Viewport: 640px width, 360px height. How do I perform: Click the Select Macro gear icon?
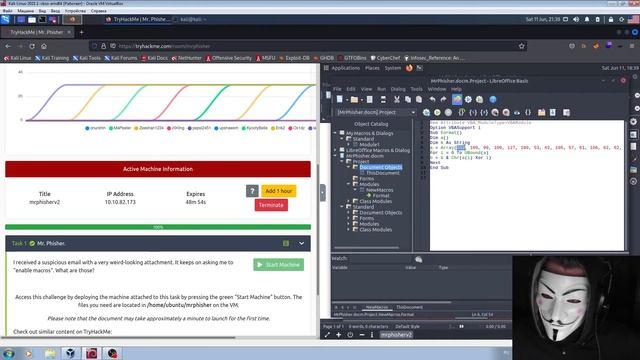coord(468,99)
